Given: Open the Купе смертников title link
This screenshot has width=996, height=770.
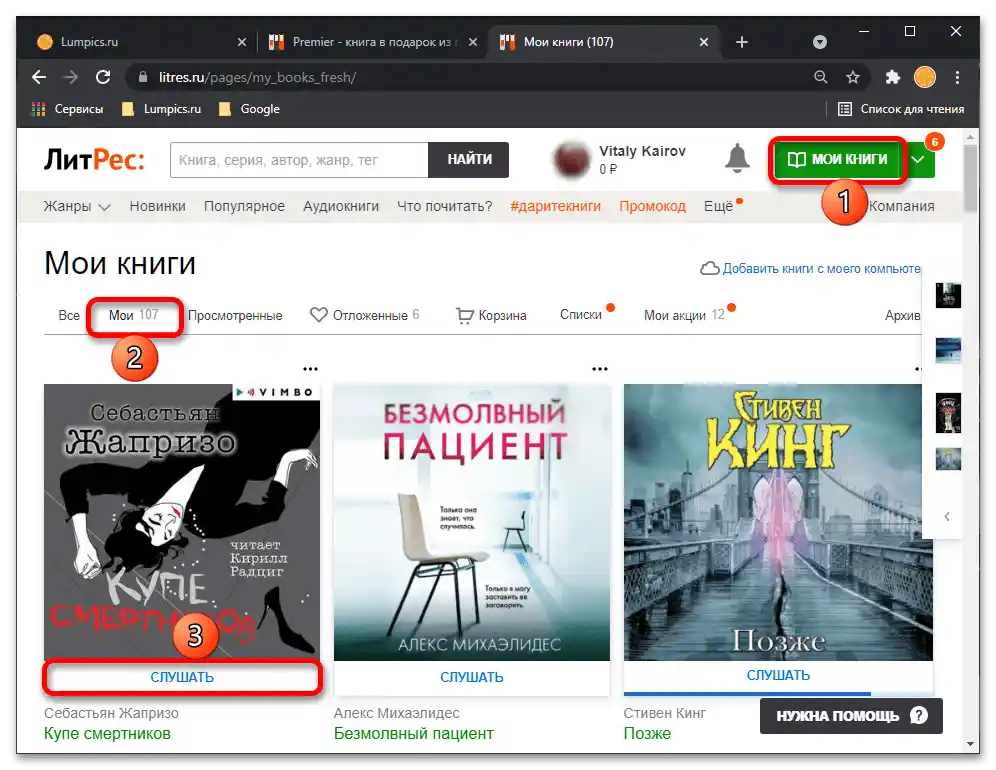Looking at the screenshot, I should [107, 734].
